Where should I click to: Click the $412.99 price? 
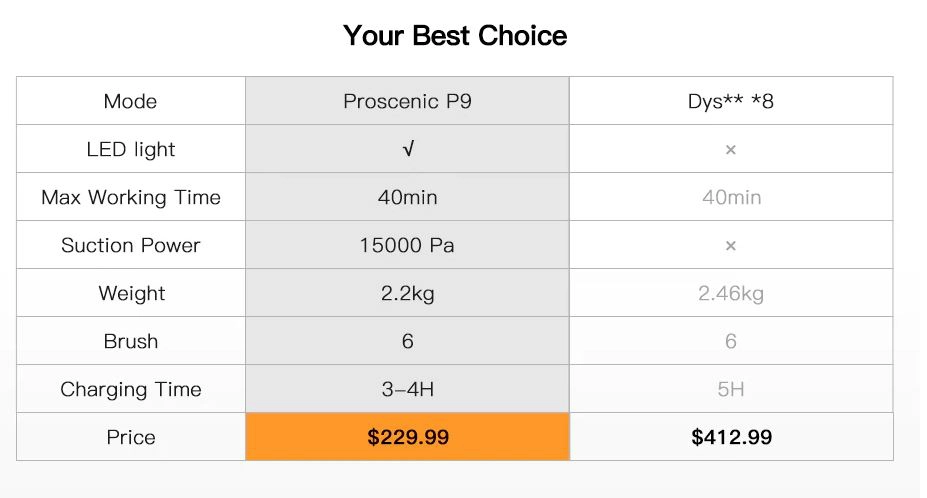731,437
